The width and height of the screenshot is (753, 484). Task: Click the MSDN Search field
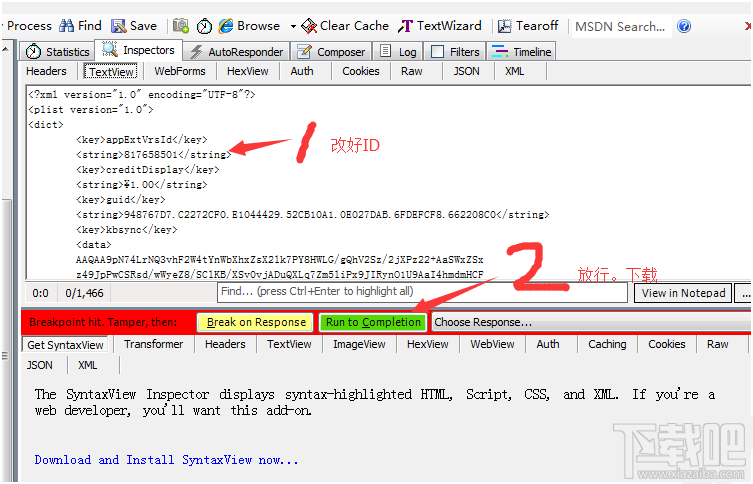(x=620, y=26)
